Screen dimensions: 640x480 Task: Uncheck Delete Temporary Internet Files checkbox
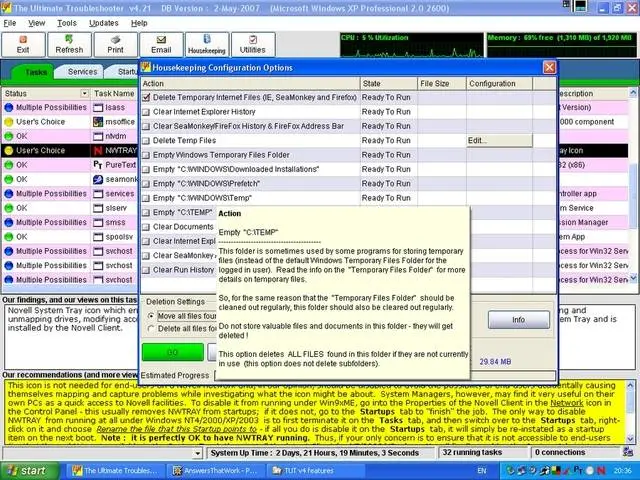146,98
